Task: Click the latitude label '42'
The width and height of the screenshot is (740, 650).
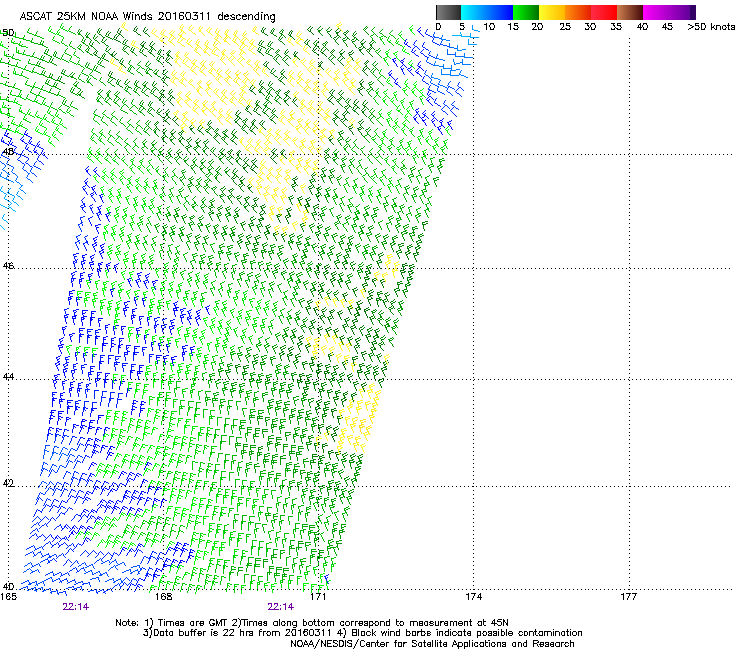Action: [8, 483]
